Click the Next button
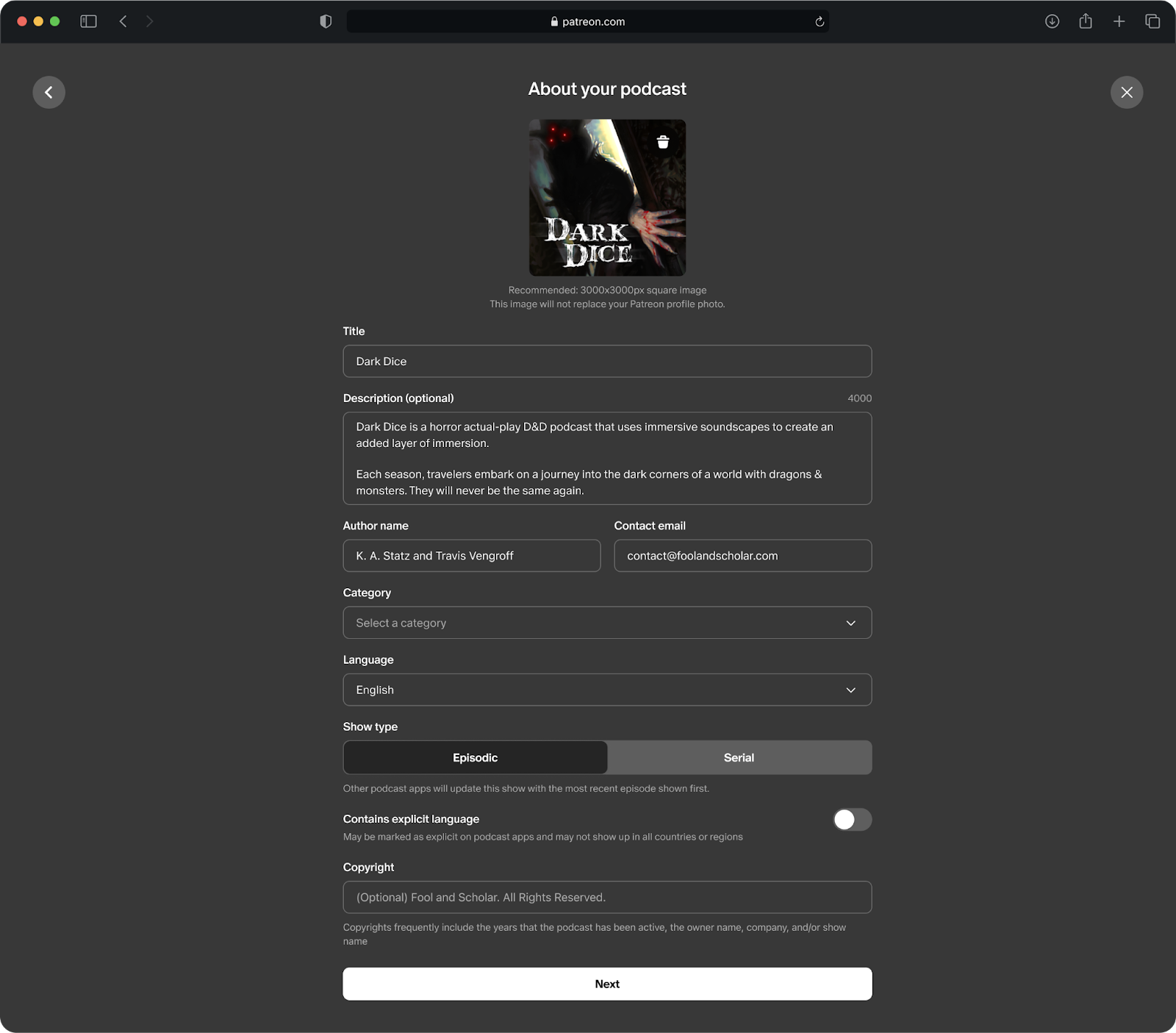Screen dimensions: 1176x1033 (x=607, y=984)
